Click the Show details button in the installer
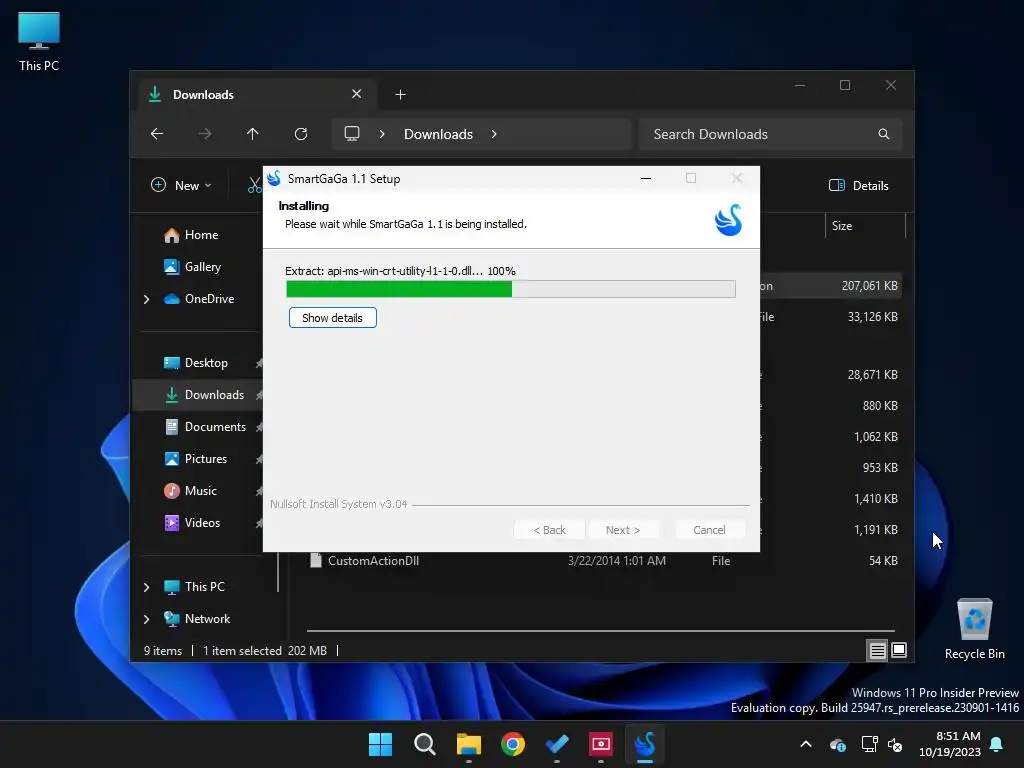Screen dimensions: 1024x768 coord(332,317)
